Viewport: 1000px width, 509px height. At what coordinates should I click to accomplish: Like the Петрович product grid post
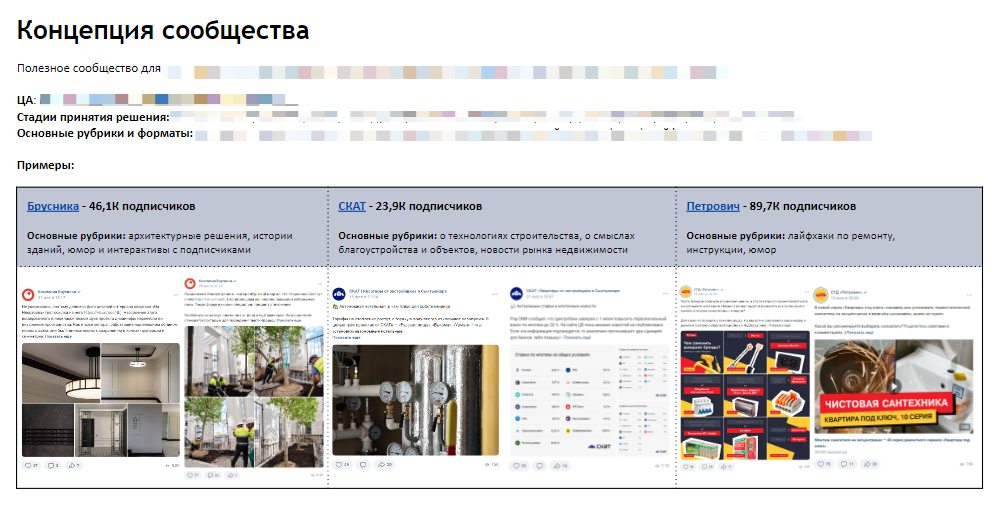[688, 467]
